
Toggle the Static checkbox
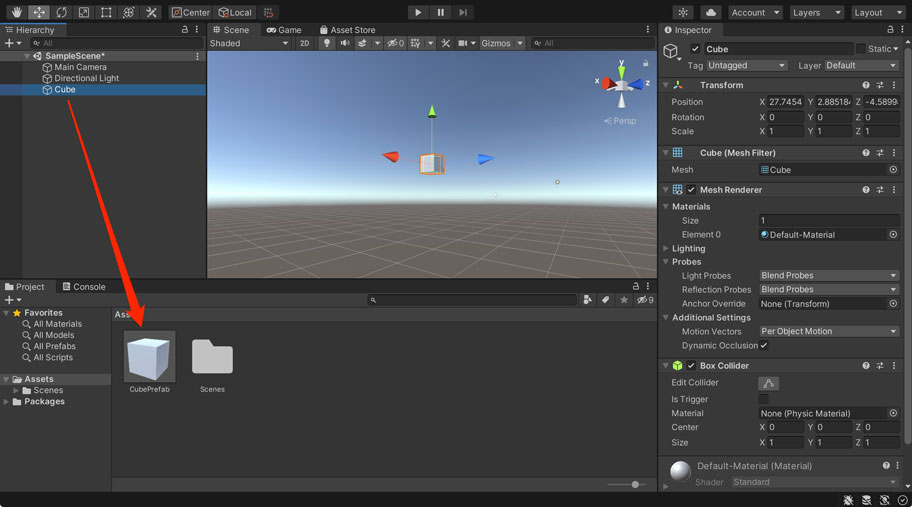point(861,49)
